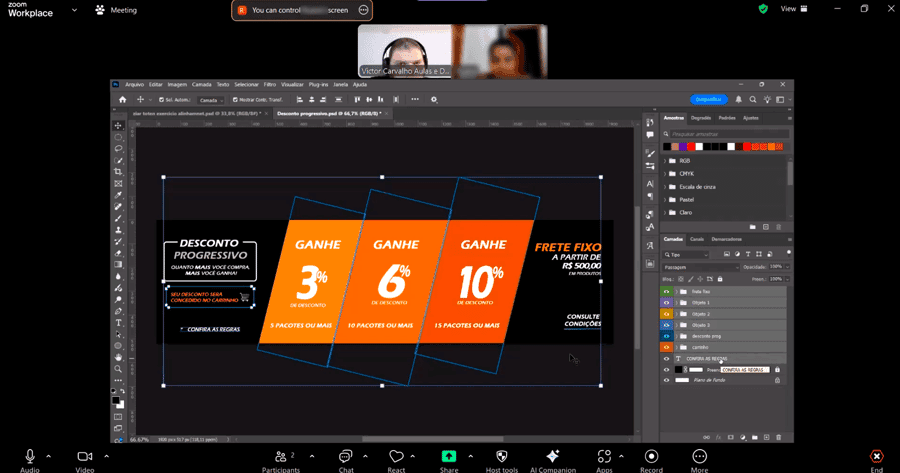This screenshot has width=900, height=473.
Task: Click the align horizontal centers icon
Action: (311, 99)
